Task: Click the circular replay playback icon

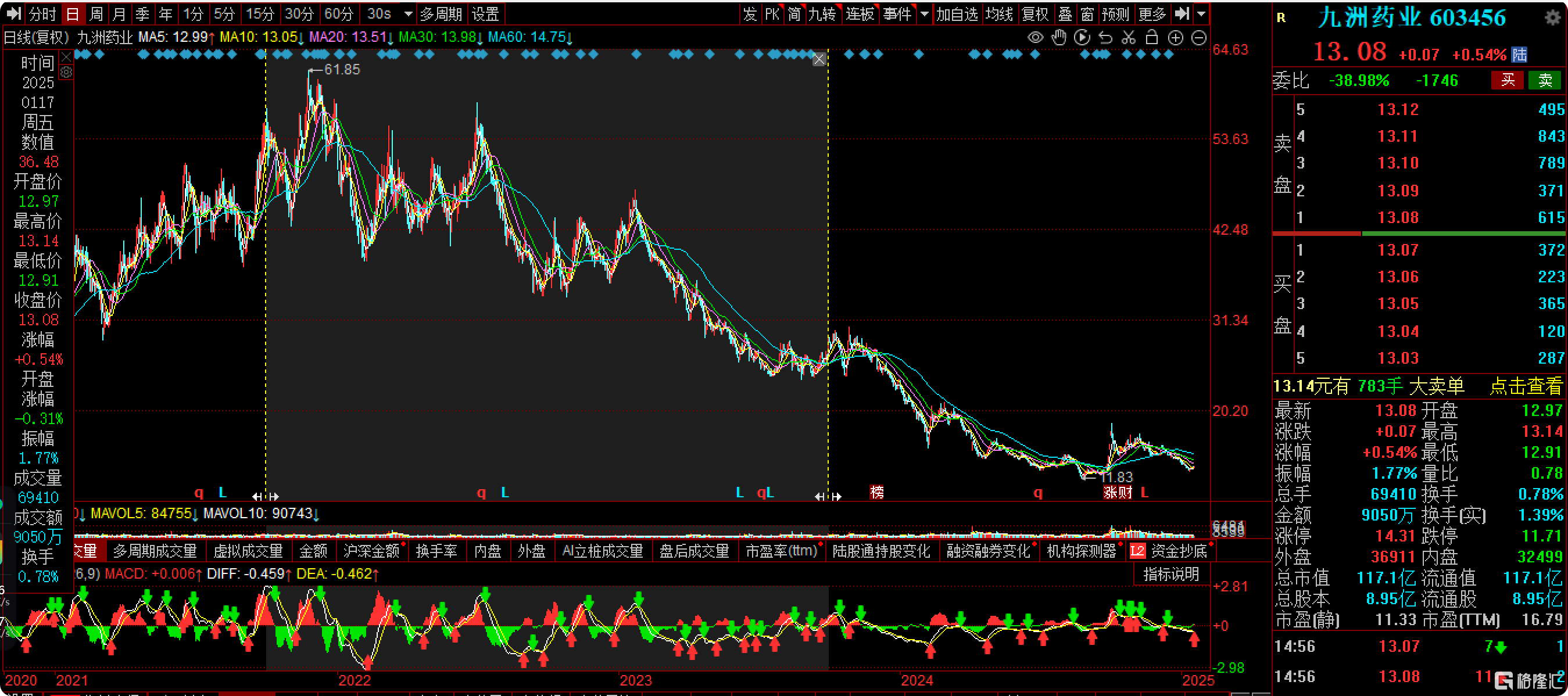Action: tap(1082, 38)
